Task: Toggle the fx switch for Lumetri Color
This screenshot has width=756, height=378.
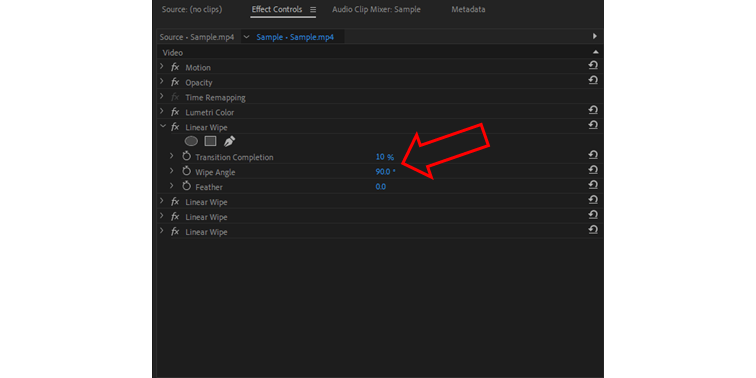Action: point(175,112)
